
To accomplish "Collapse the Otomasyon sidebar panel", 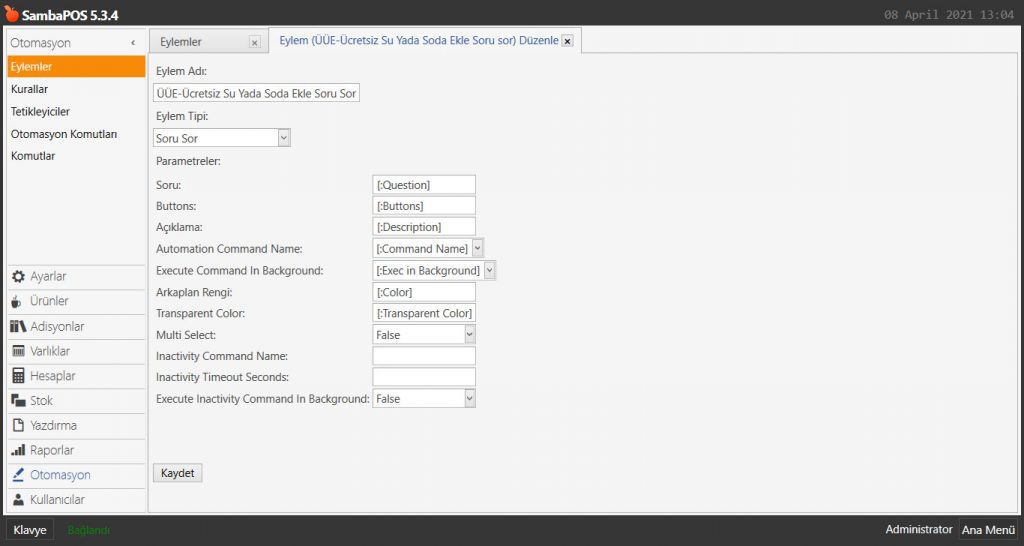I will pos(133,44).
